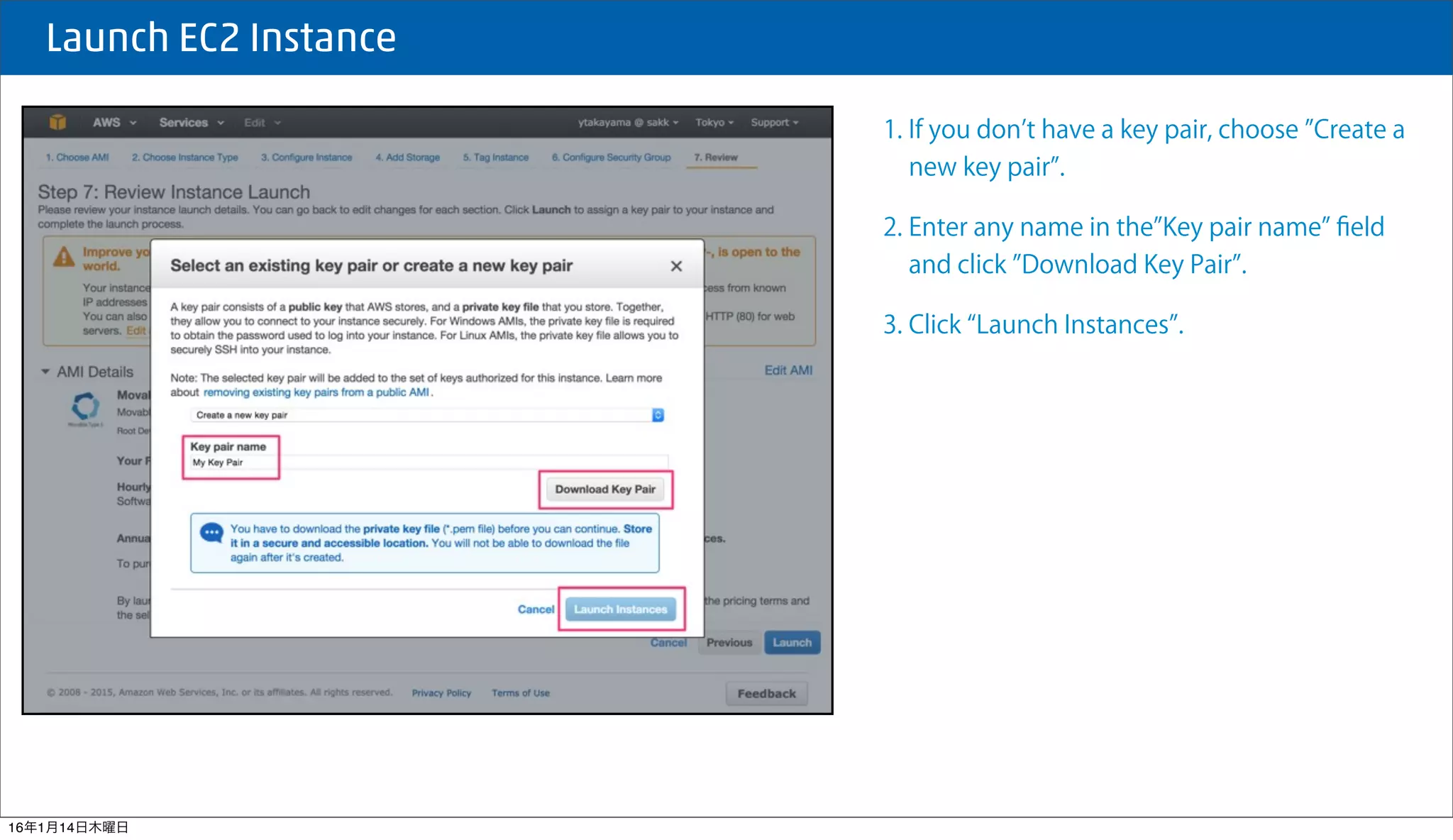Click Cancel link beside Previous button
This screenshot has height=840, width=1453.
coord(669,643)
